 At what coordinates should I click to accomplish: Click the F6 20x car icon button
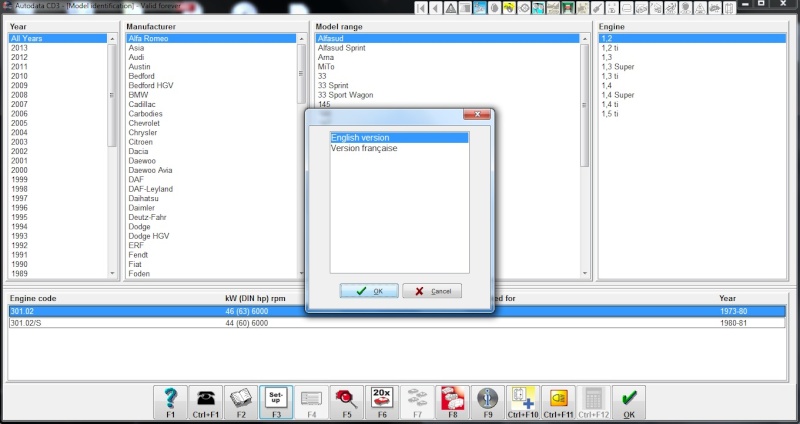[x=382, y=403]
